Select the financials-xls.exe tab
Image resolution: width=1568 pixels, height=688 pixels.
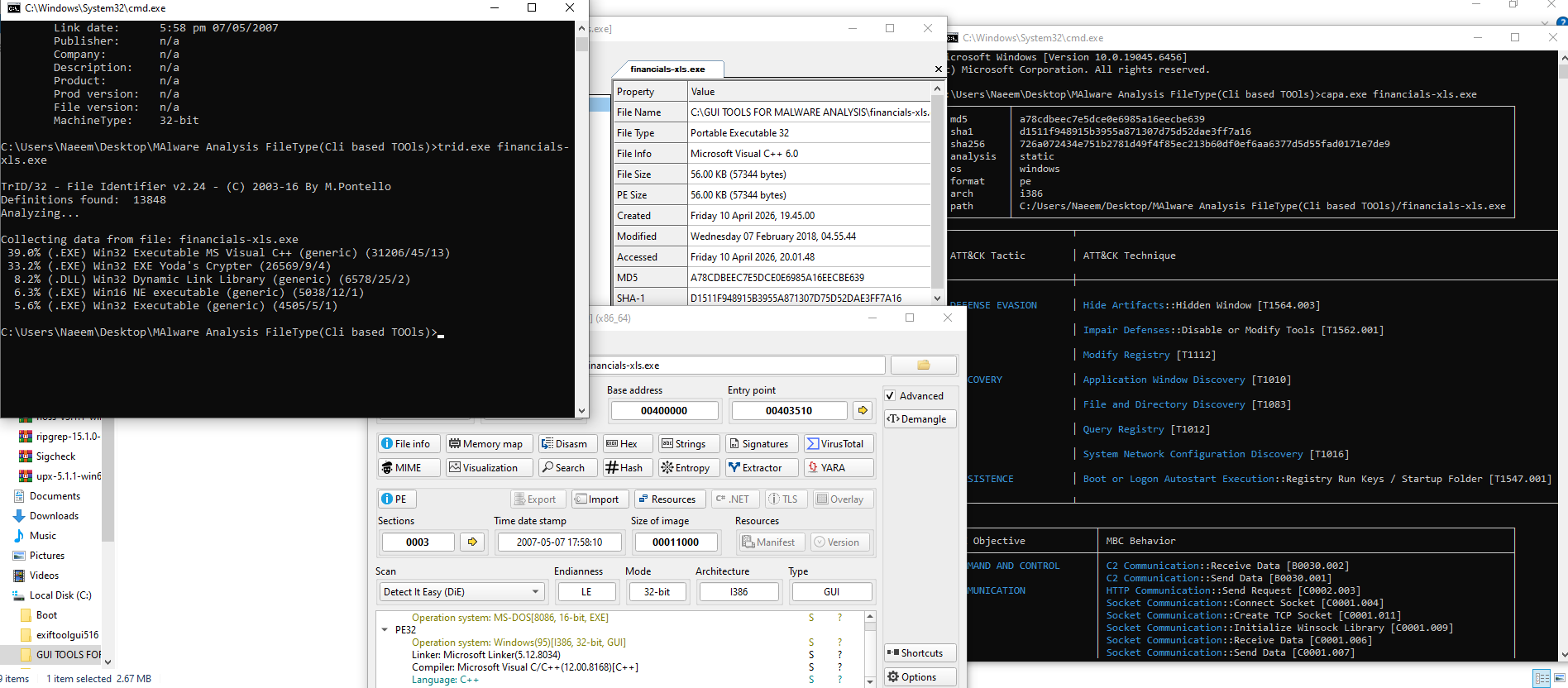(x=667, y=69)
